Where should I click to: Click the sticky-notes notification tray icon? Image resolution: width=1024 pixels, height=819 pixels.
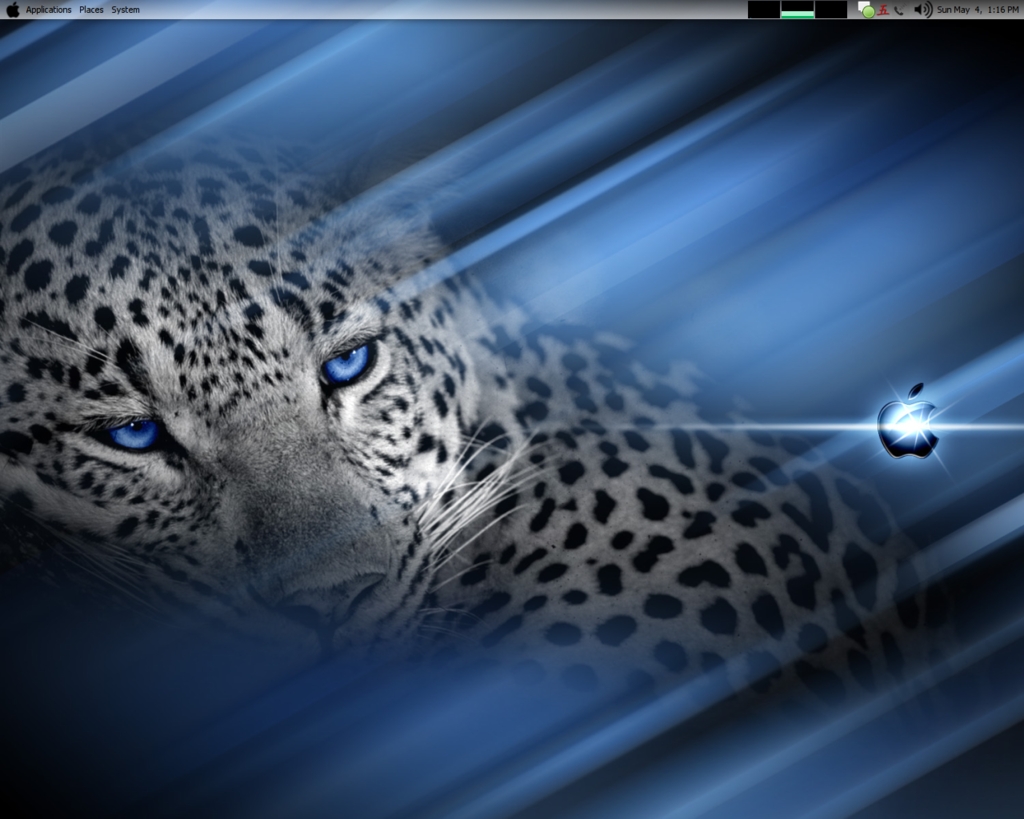(861, 7)
